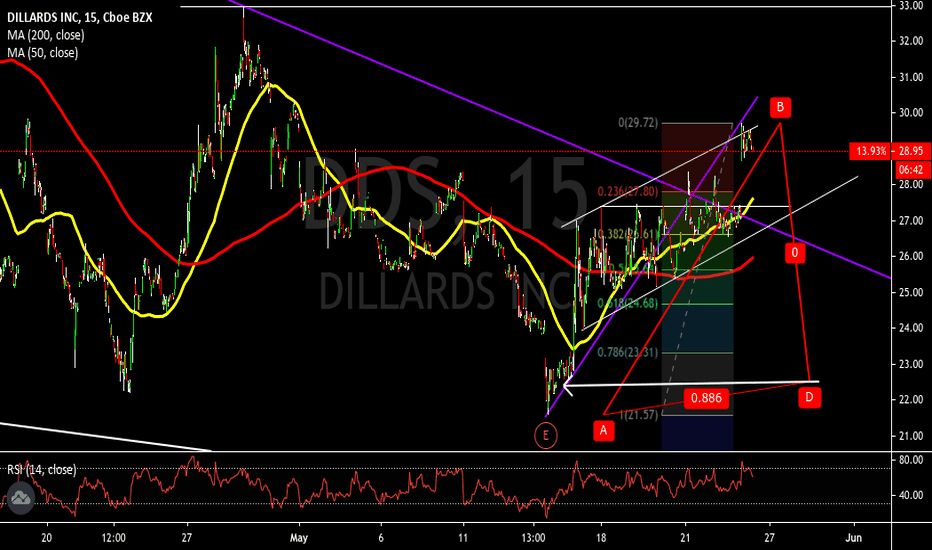The height and width of the screenshot is (550, 932).
Task: Click the red A pattern label
Action: tap(603, 430)
